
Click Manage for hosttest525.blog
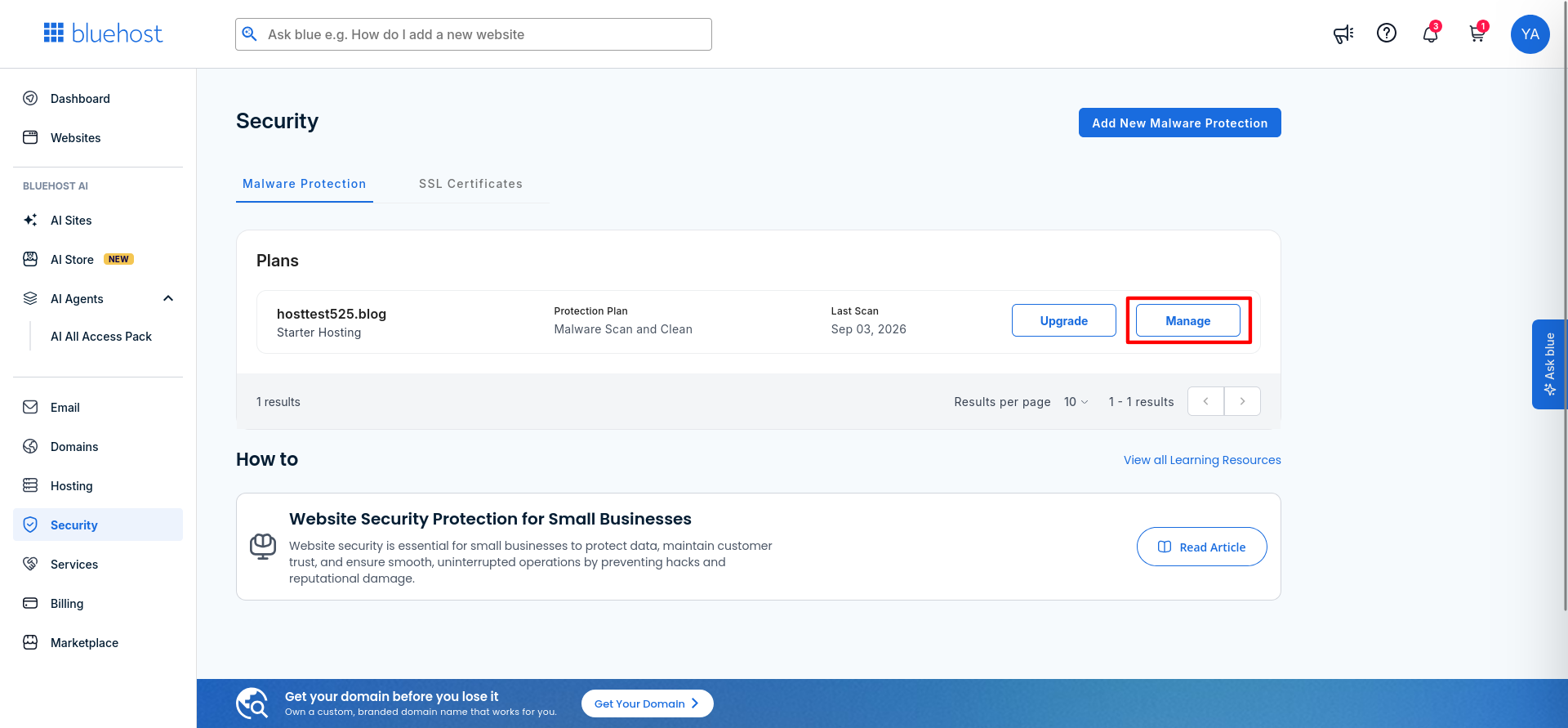1187,320
